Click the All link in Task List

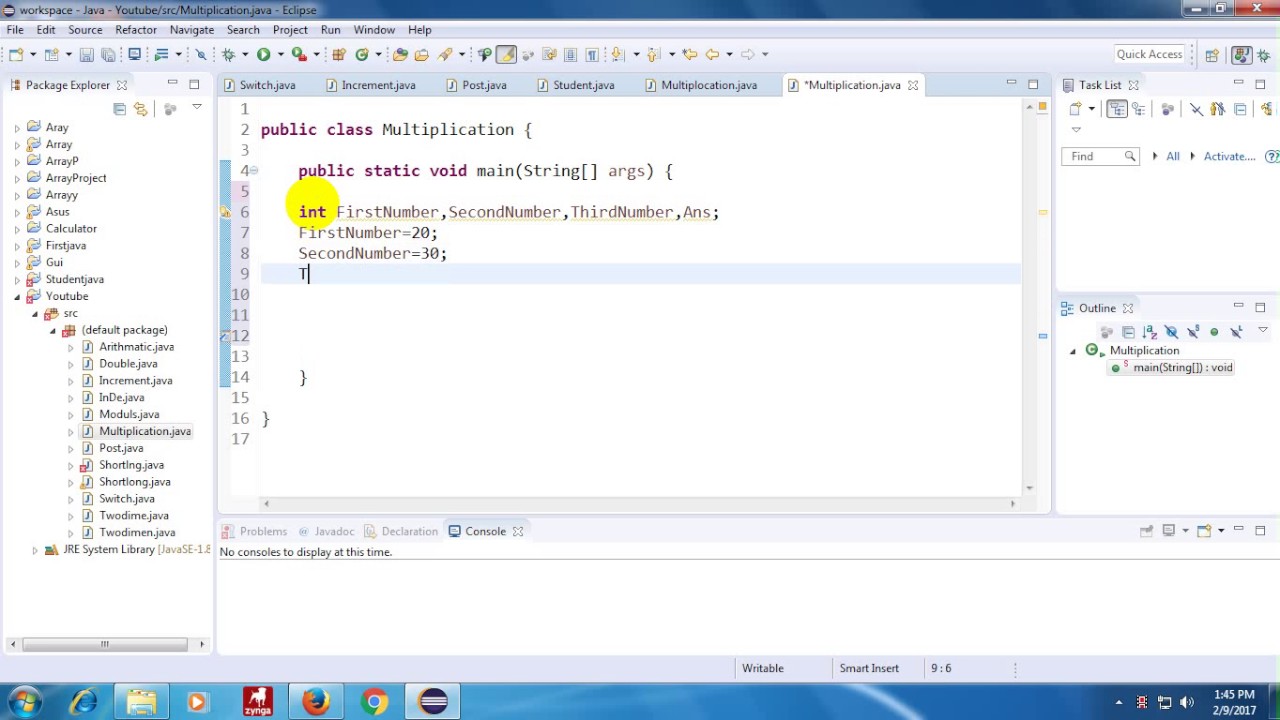1172,156
